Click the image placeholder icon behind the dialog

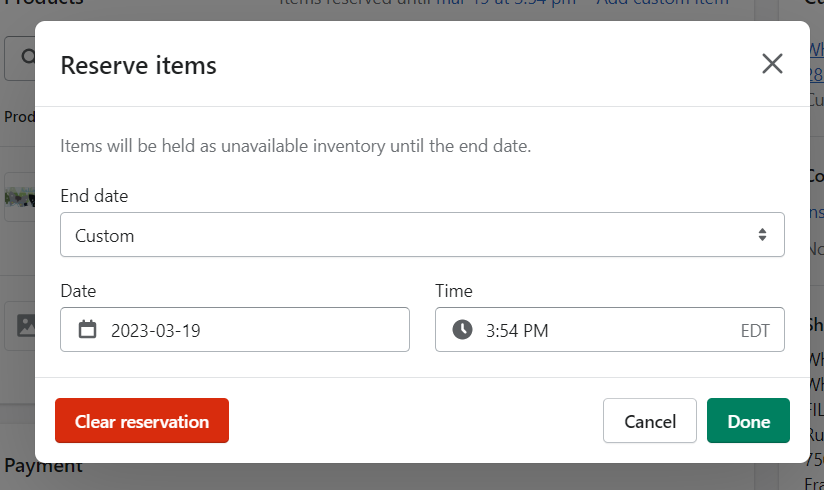tap(26, 325)
